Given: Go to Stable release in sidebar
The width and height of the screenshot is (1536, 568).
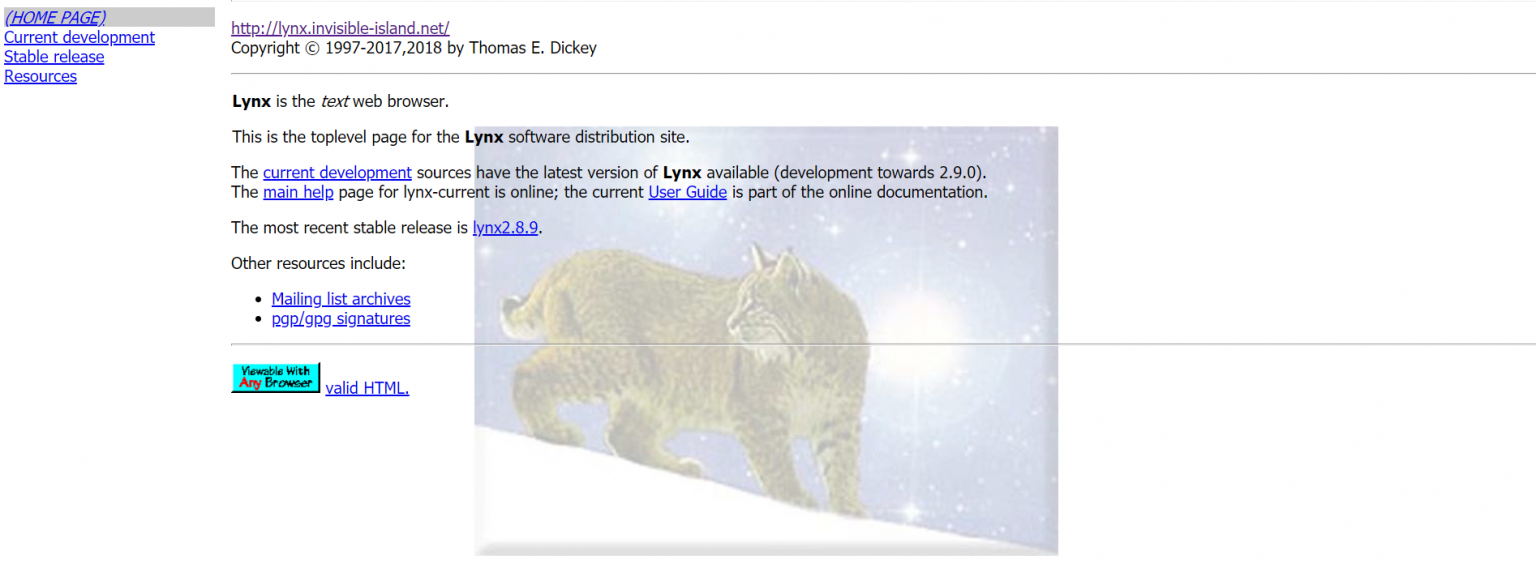Looking at the screenshot, I should 54,57.
